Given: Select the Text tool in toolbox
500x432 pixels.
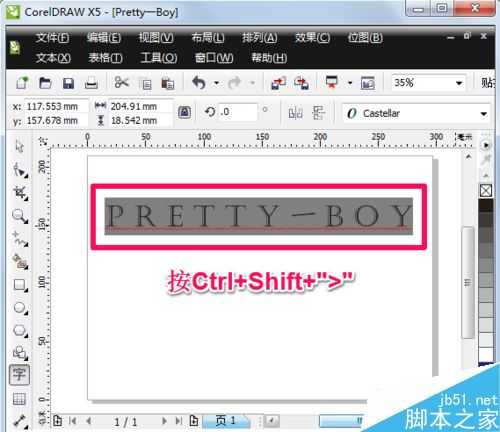Looking at the screenshot, I should tap(19, 375).
